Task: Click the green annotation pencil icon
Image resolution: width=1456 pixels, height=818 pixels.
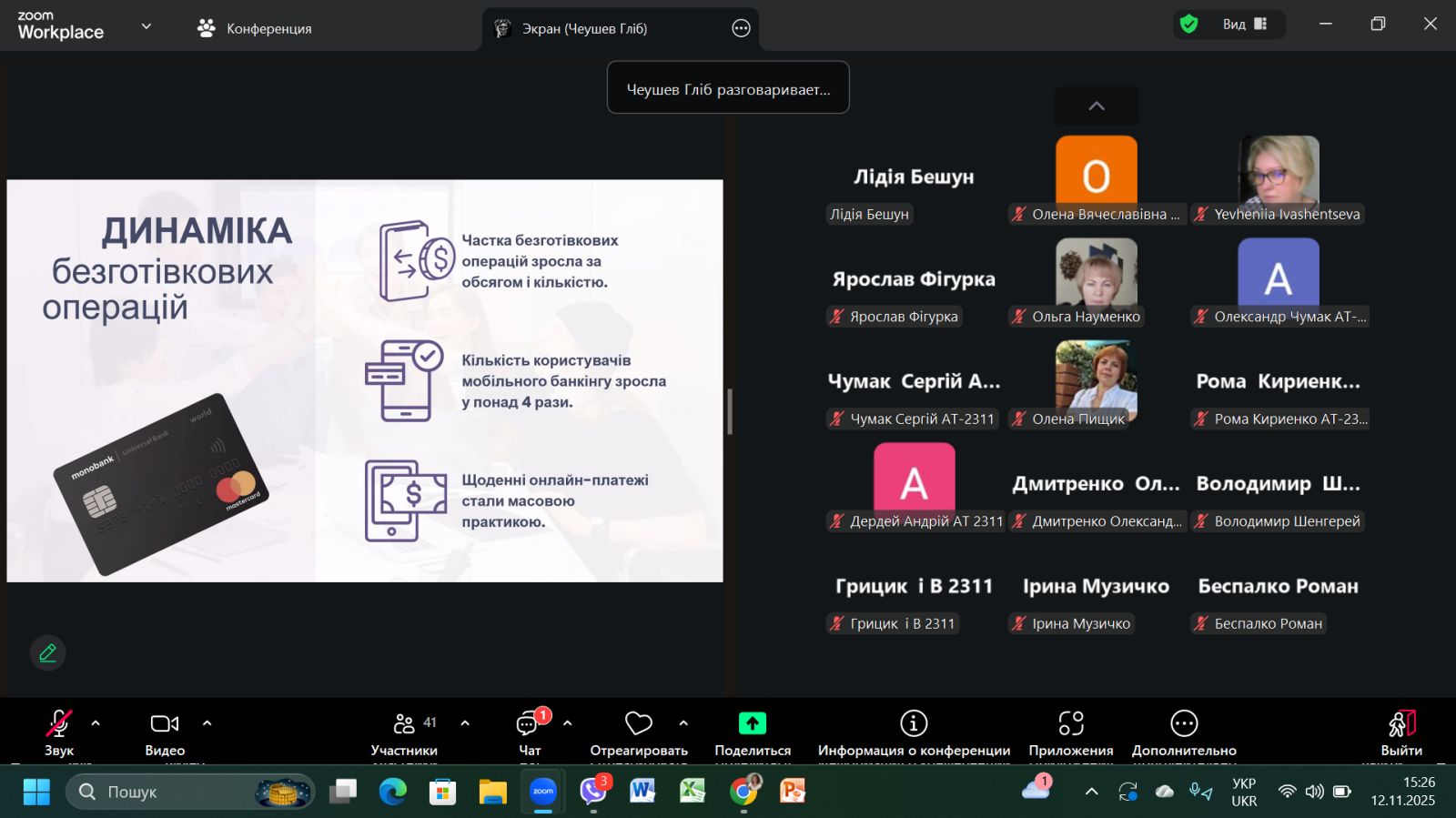Action: [48, 652]
